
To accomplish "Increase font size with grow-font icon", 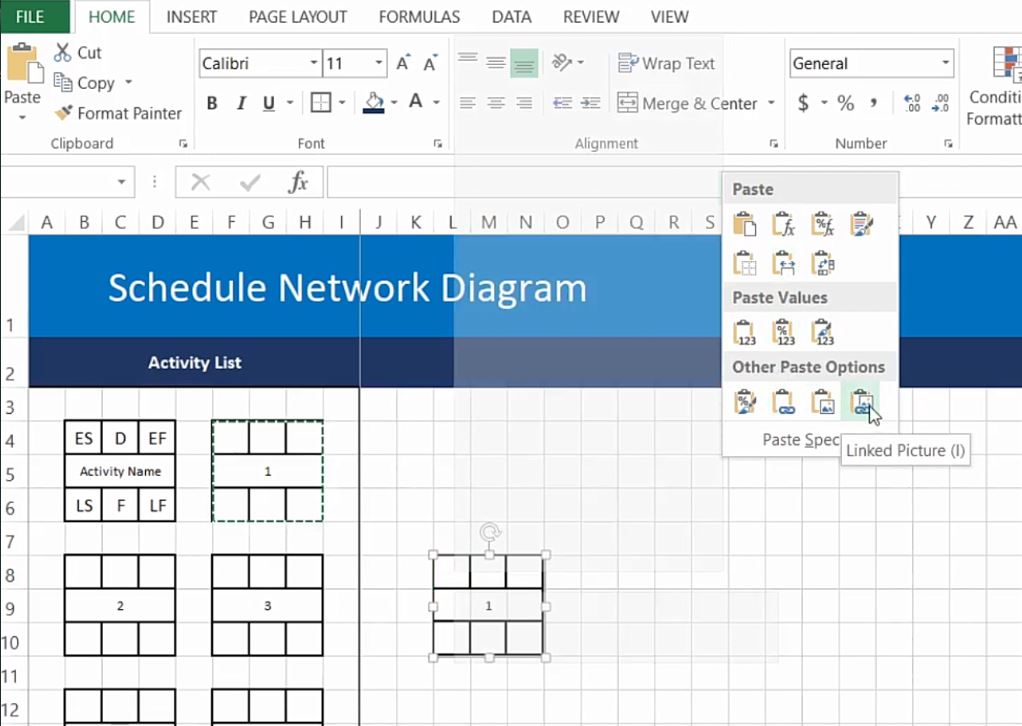I will pyautogui.click(x=403, y=63).
